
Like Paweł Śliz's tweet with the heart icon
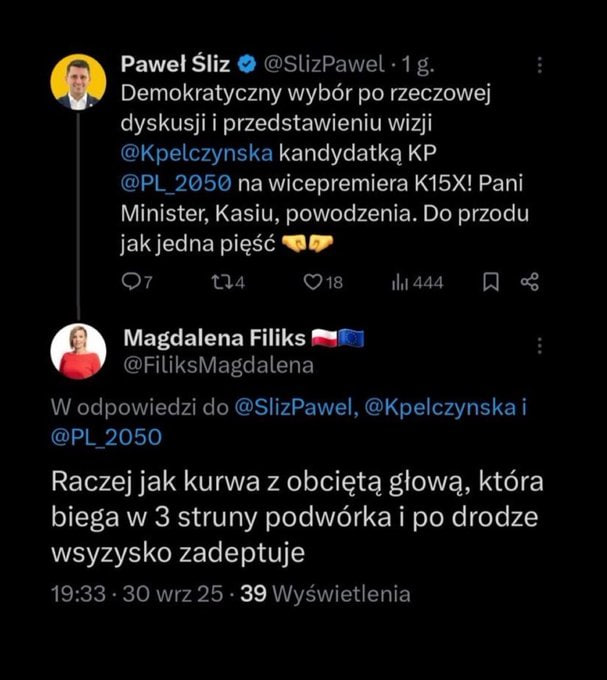[x=314, y=282]
